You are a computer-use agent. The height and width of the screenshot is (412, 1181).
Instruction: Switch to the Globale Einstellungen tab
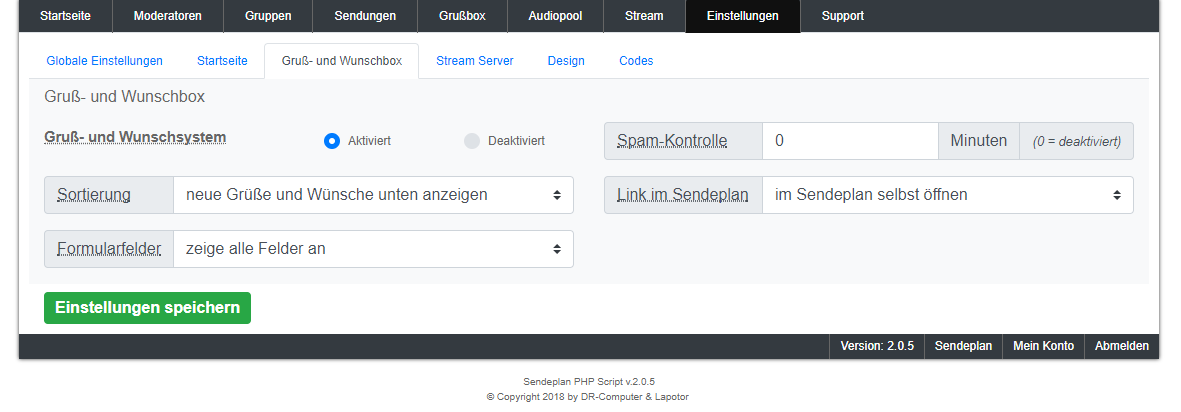tap(104, 61)
